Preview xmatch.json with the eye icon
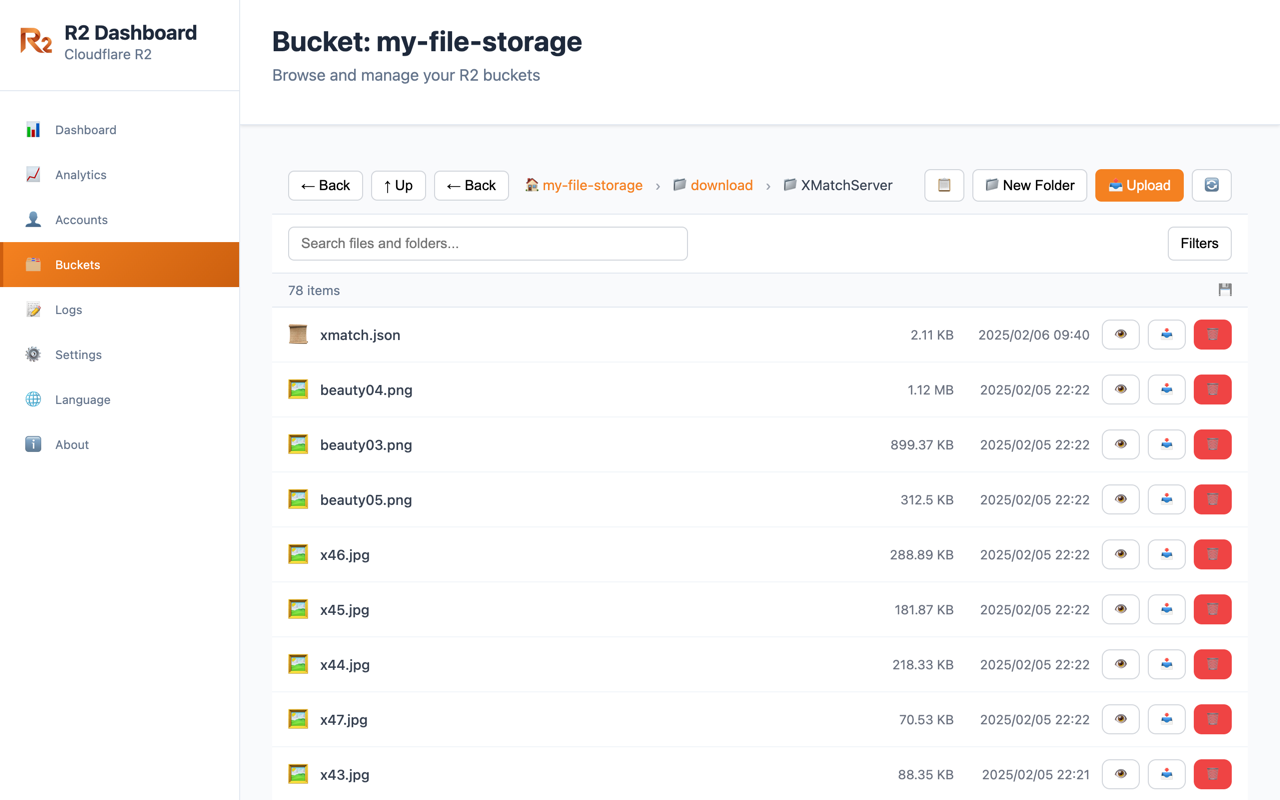Image resolution: width=1280 pixels, height=800 pixels. [x=1120, y=334]
